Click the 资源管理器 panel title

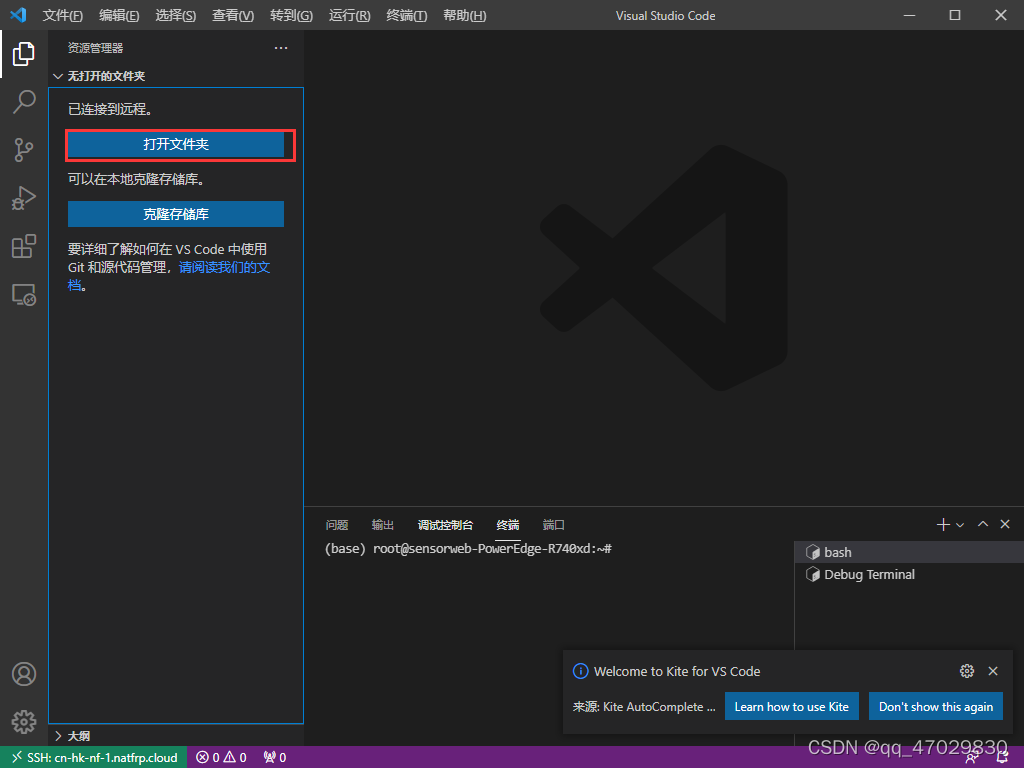point(95,48)
